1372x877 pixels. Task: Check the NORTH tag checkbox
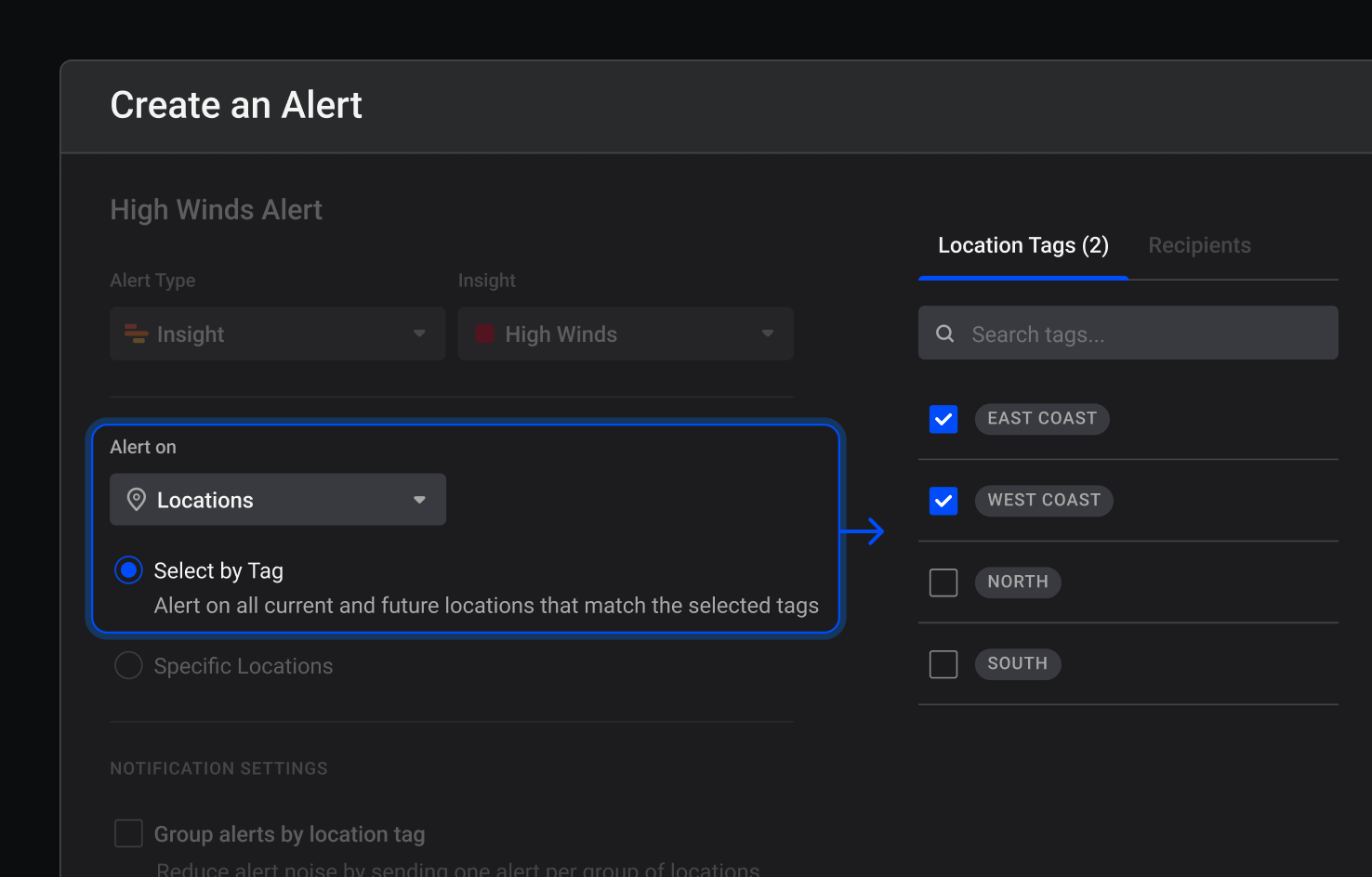(x=943, y=582)
